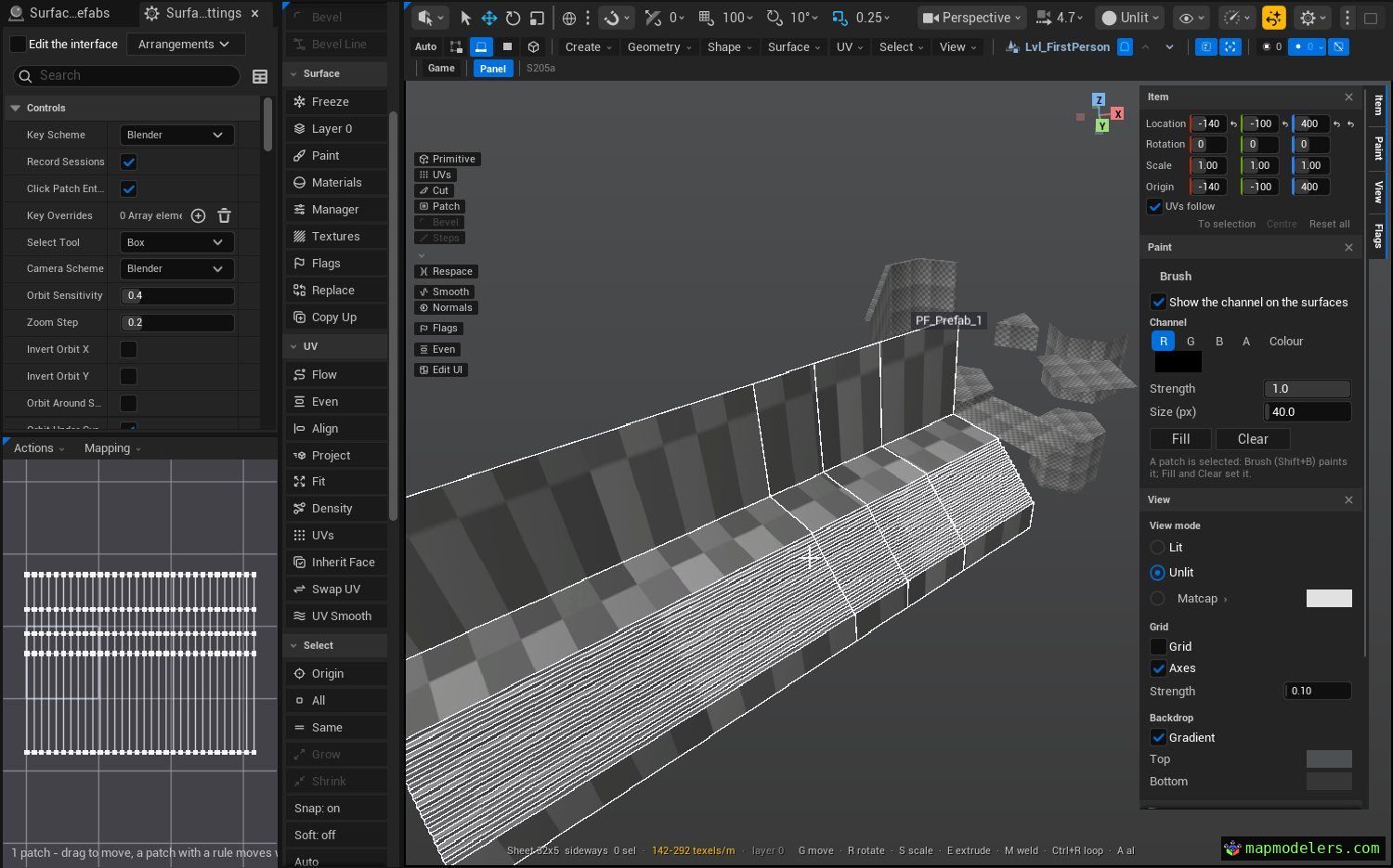Viewport: 1393px width, 868px height.
Task: Click the Backdrop Top colour swatch
Action: 1329,759
